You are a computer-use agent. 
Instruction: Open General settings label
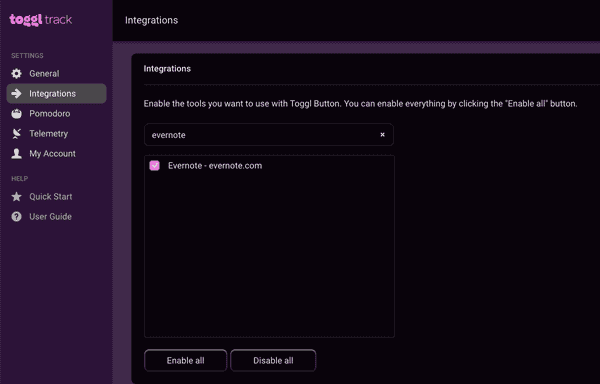[44, 73]
